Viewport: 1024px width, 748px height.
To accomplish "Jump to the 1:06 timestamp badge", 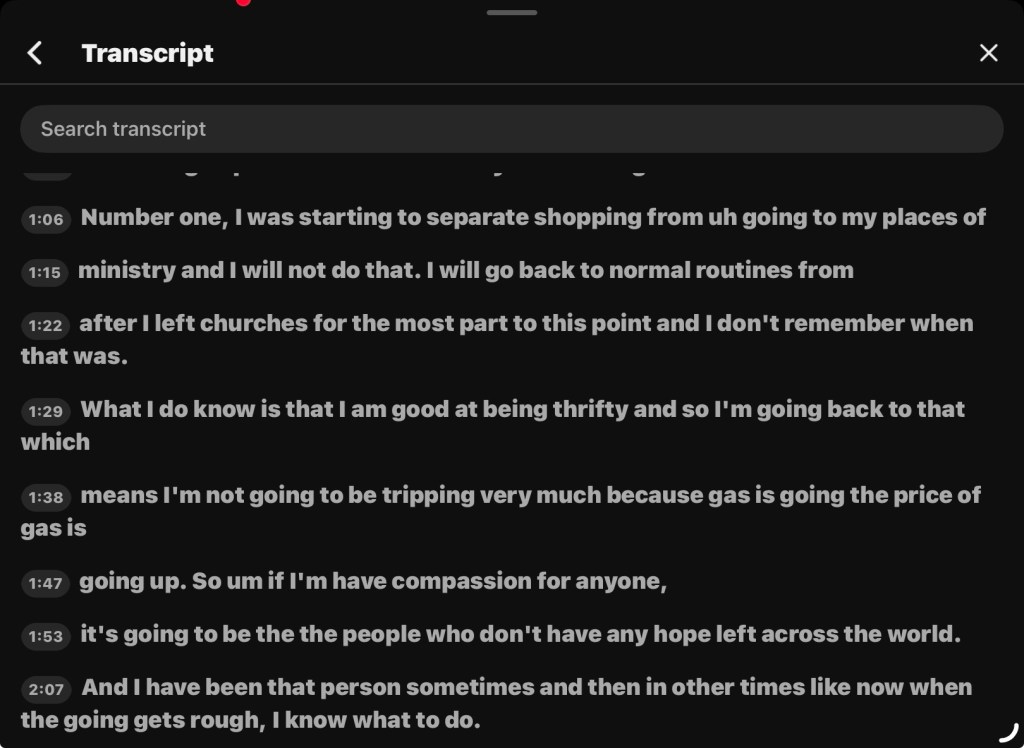I will point(46,219).
